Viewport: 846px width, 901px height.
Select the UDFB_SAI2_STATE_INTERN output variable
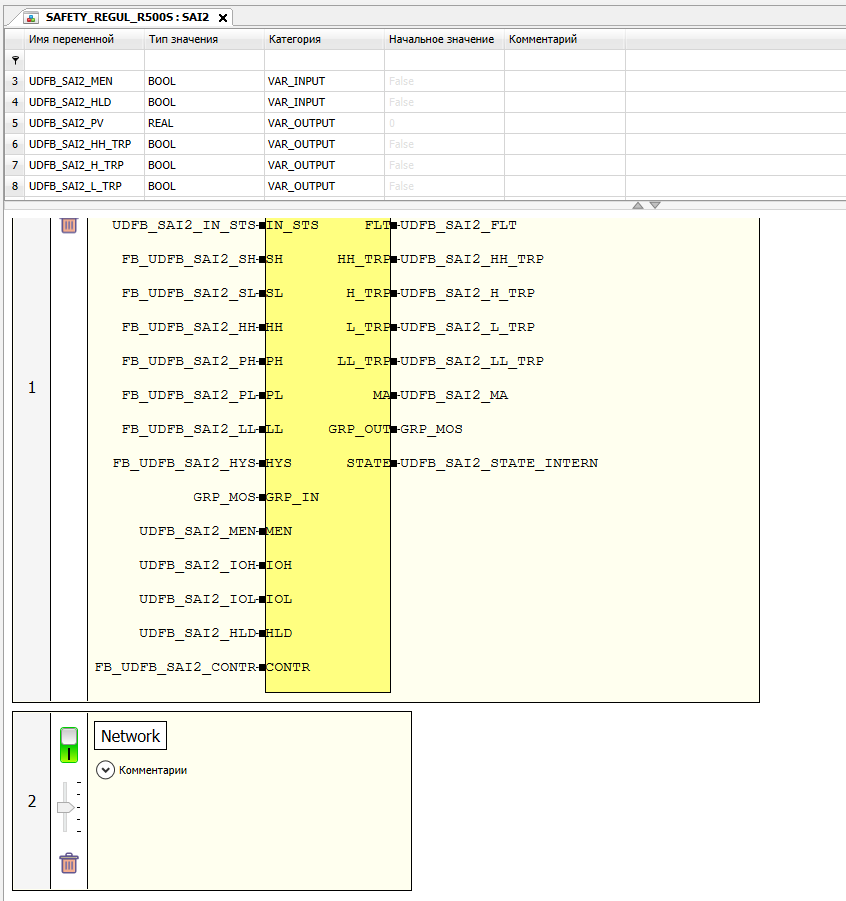498,463
